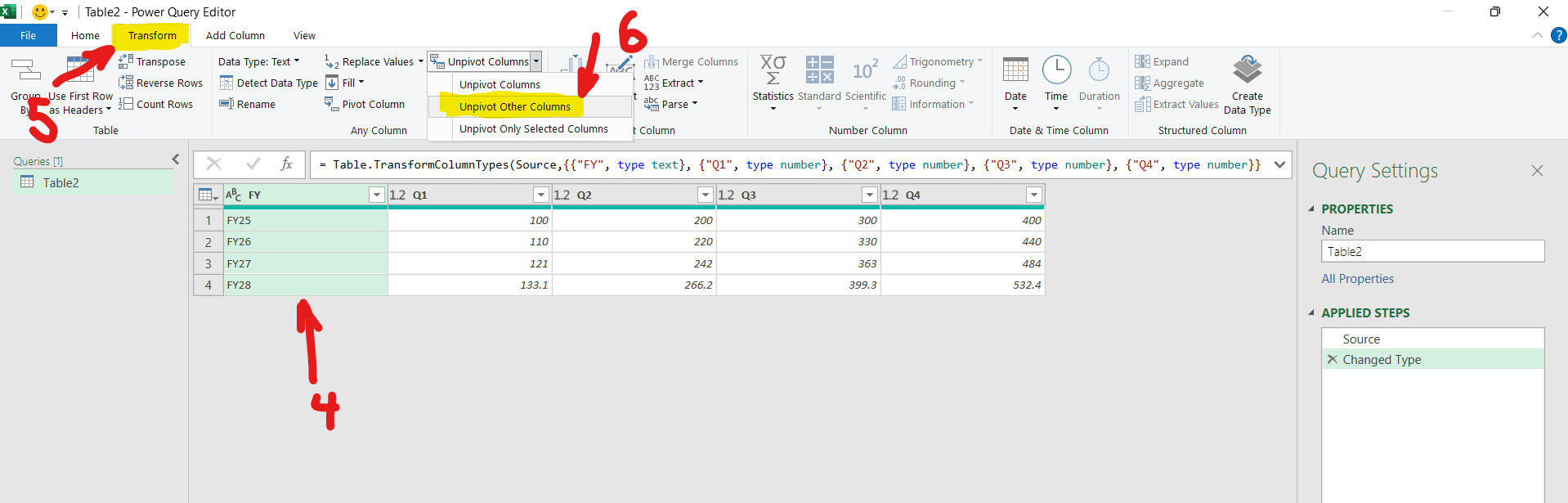
Task: Open the Q2 column filter dropdown
Action: [x=705, y=195]
